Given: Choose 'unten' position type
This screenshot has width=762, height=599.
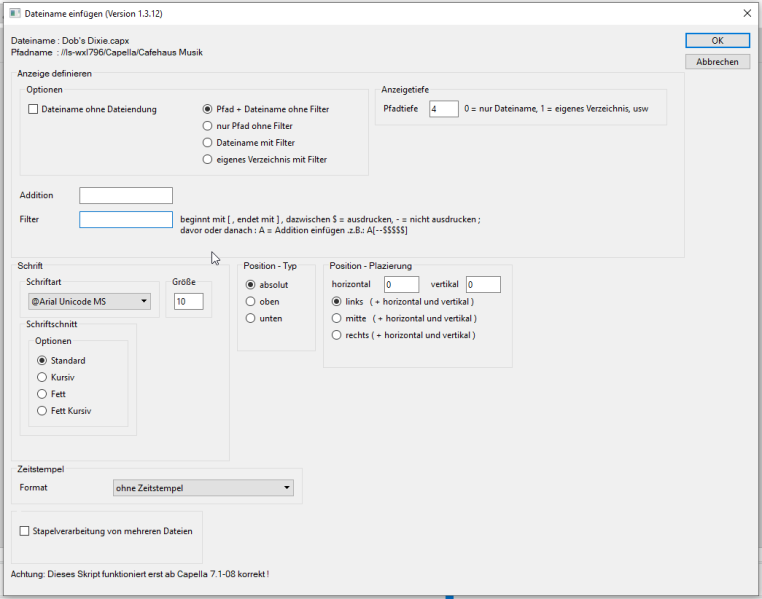Looking at the screenshot, I should coord(251,318).
